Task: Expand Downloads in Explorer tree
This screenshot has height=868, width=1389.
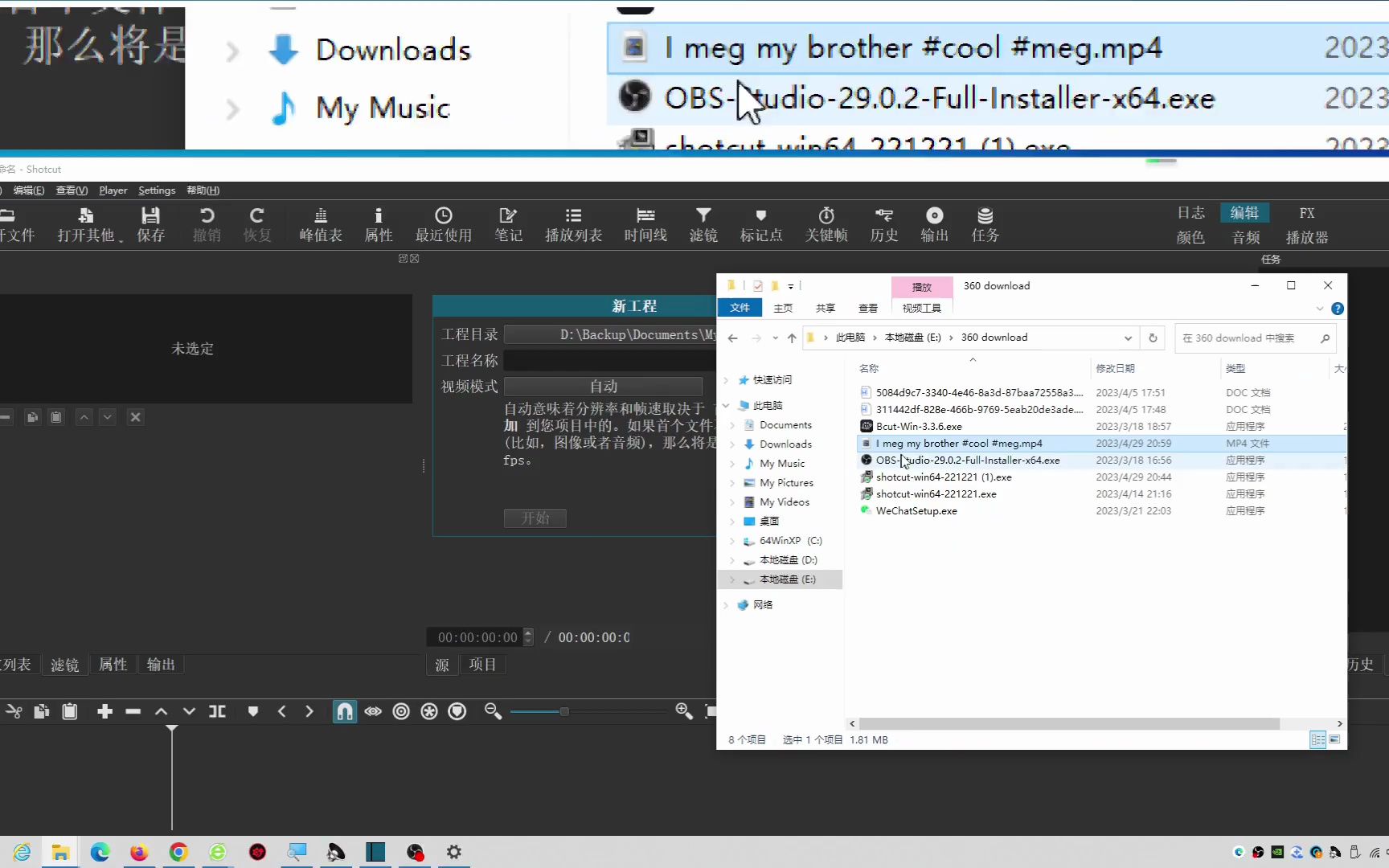Action: point(732,444)
